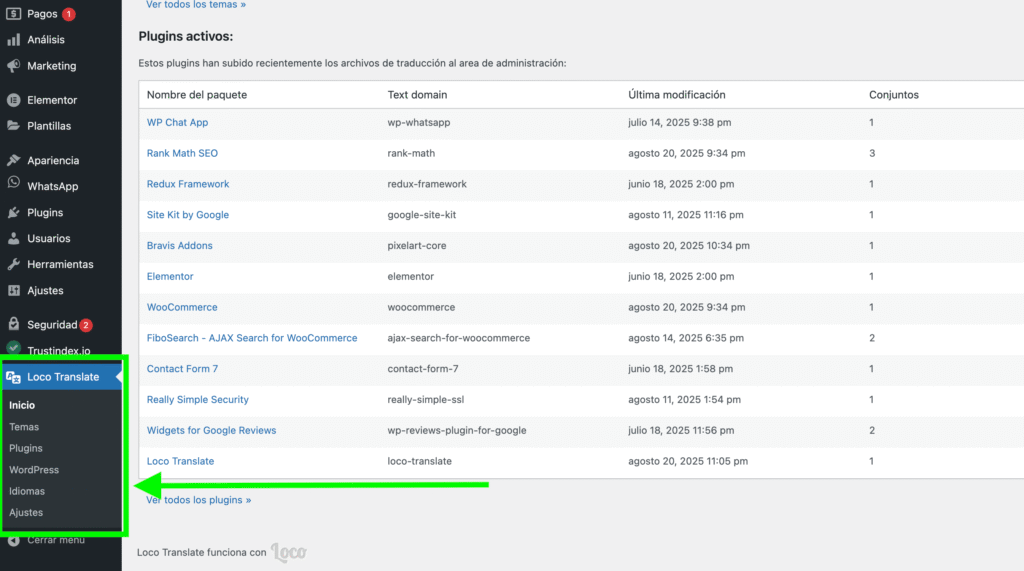Click the sidebar Ajustes sliders icon
This screenshot has height=571, width=1024.
point(14,291)
